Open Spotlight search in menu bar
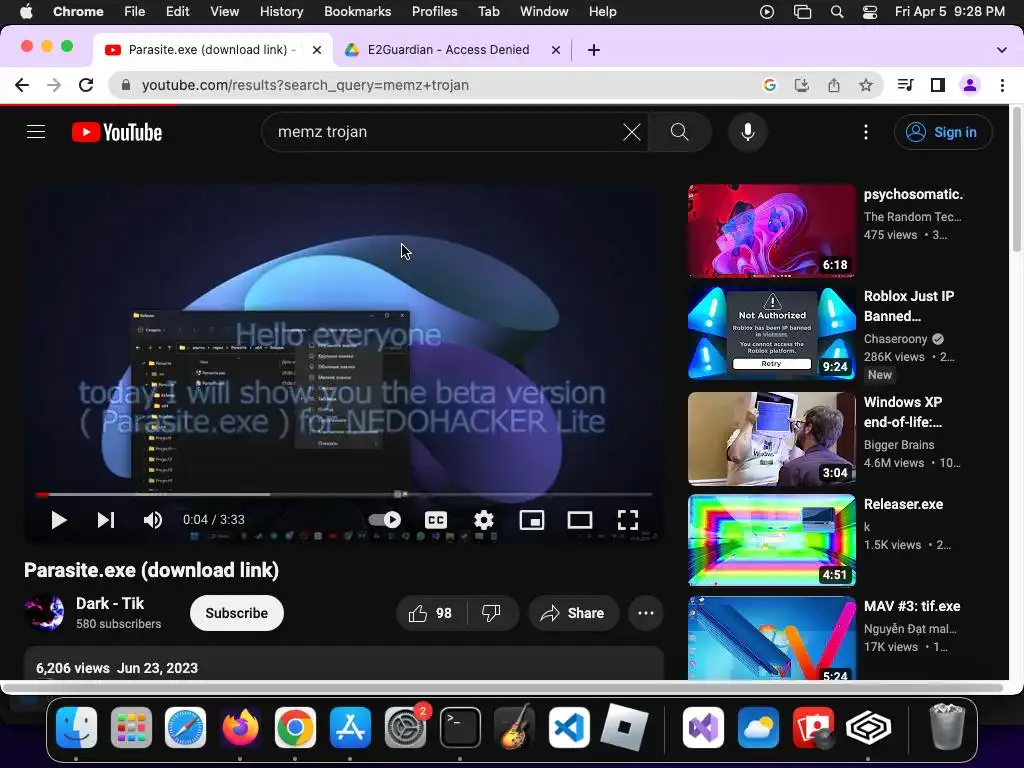The height and width of the screenshot is (768, 1024). tap(837, 12)
